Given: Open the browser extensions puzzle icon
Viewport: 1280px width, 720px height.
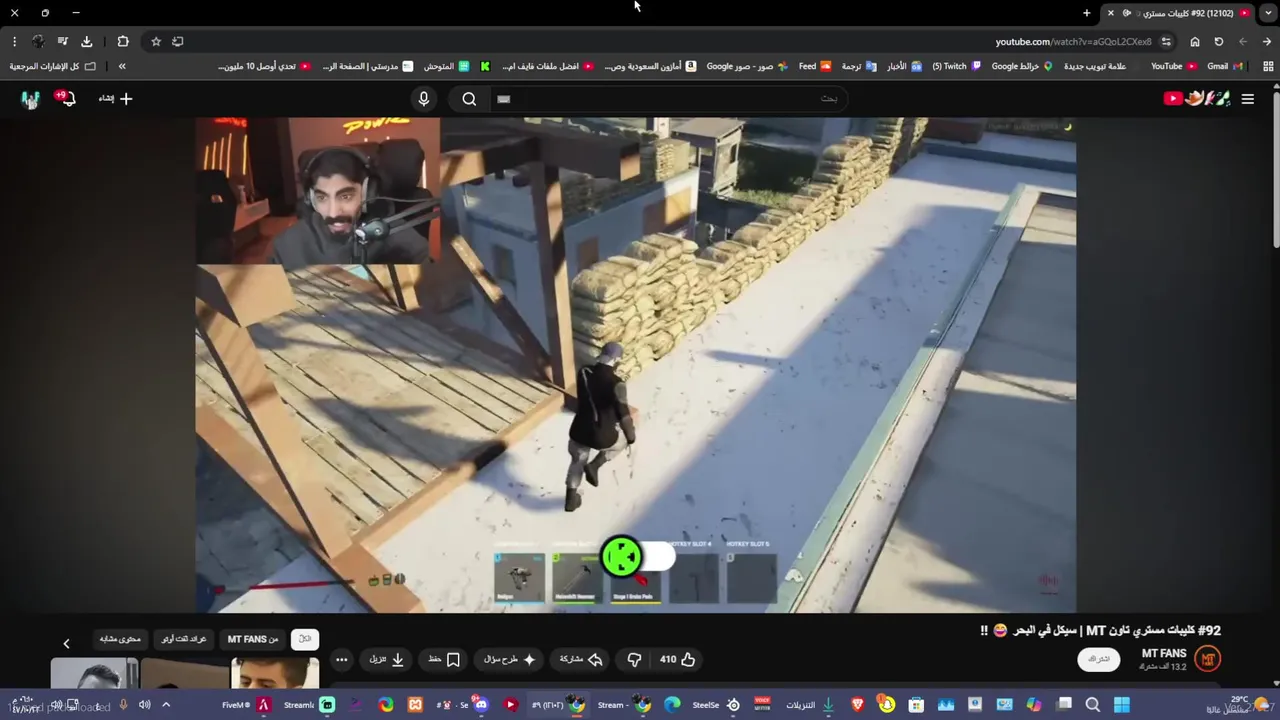Looking at the screenshot, I should [123, 41].
